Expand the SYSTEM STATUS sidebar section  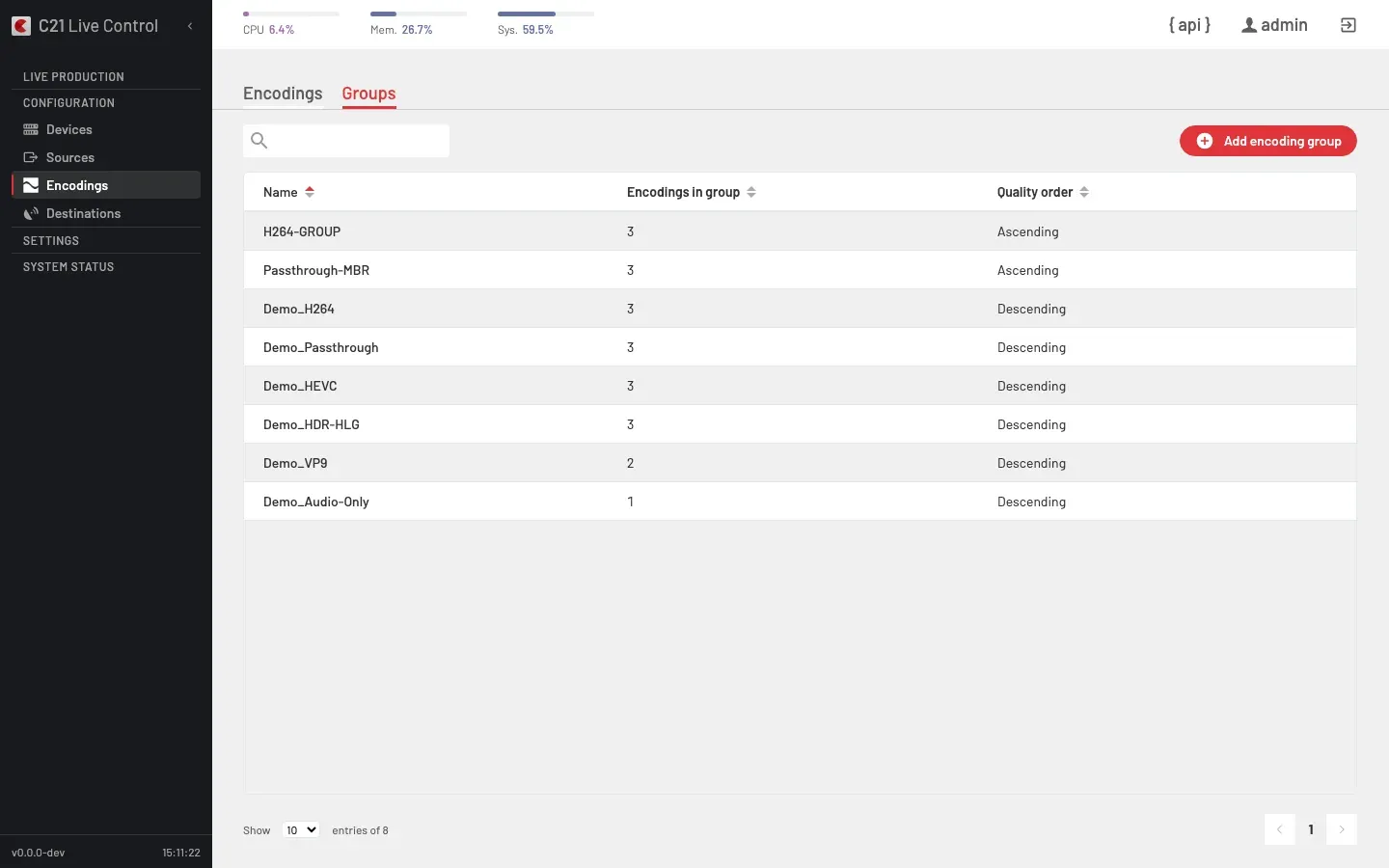pyautogui.click(x=68, y=266)
